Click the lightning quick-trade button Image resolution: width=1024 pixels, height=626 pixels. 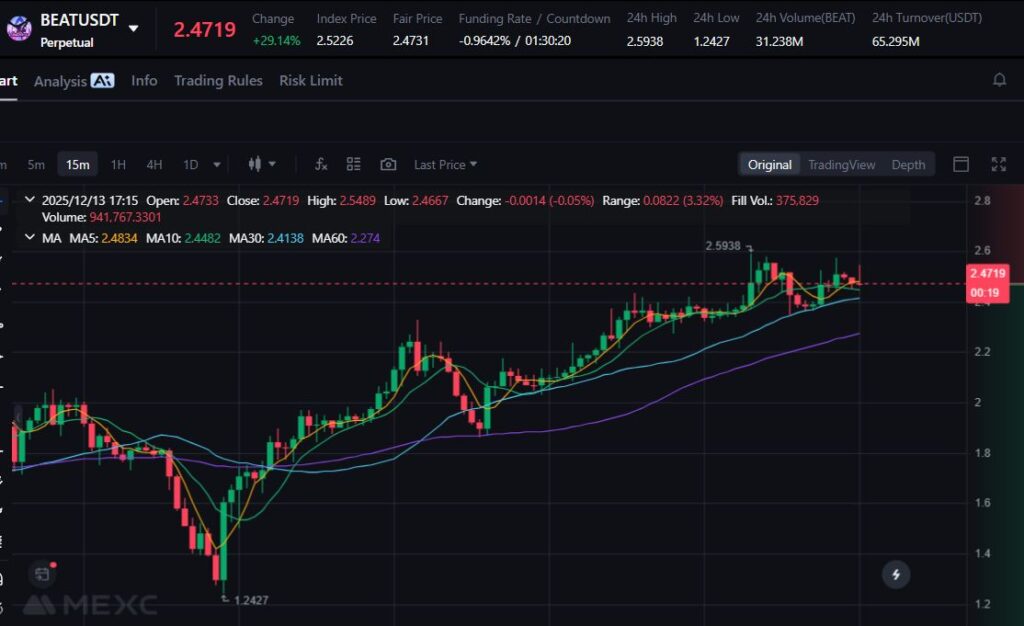coord(896,574)
